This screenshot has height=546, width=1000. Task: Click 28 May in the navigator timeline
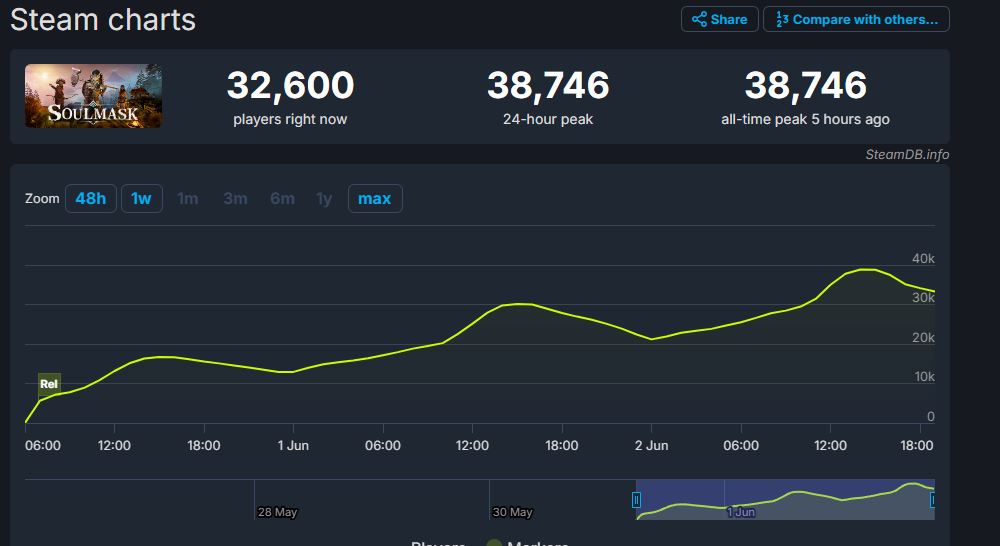(277, 512)
